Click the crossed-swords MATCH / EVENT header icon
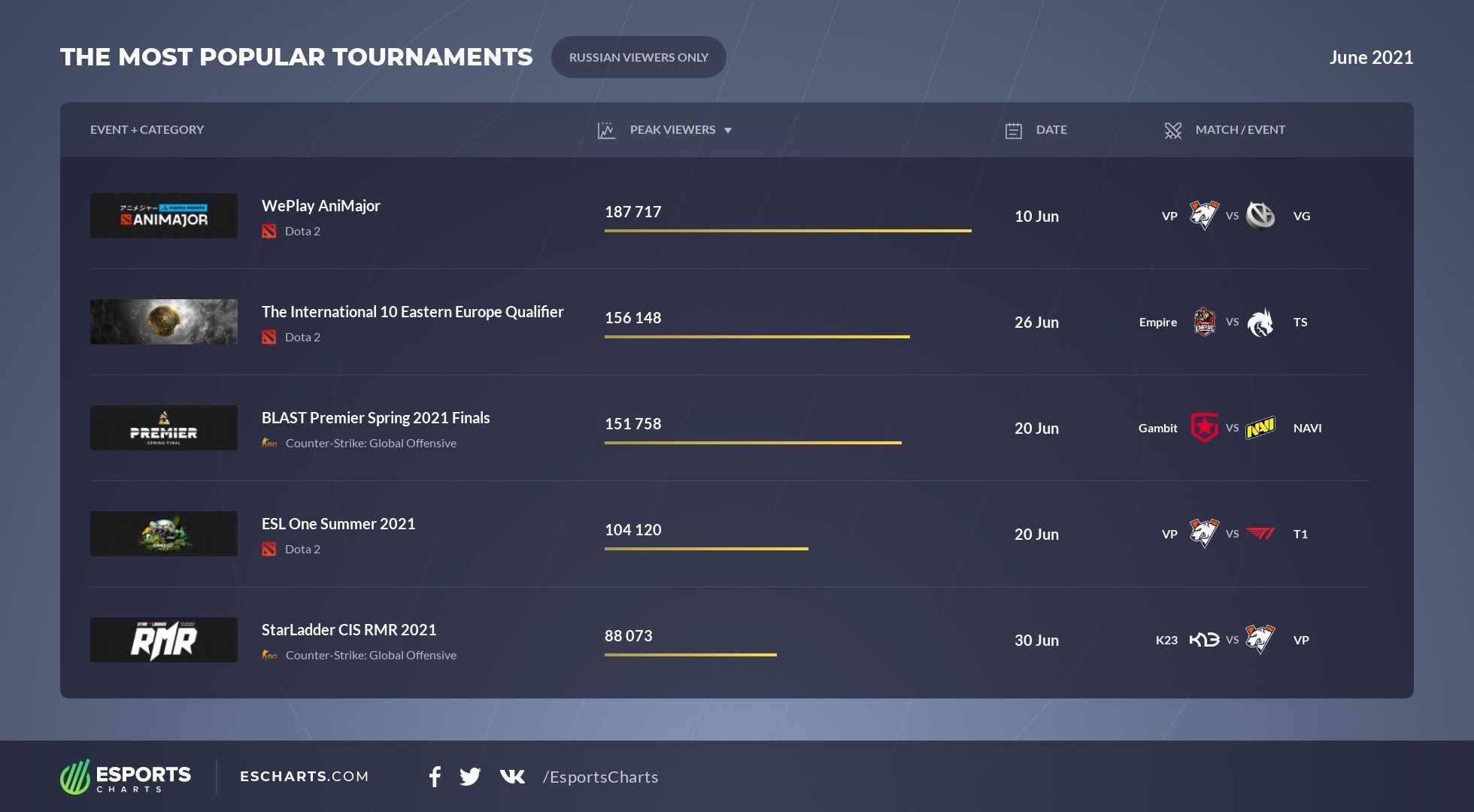Viewport: 1474px width, 812px height. point(1173,129)
